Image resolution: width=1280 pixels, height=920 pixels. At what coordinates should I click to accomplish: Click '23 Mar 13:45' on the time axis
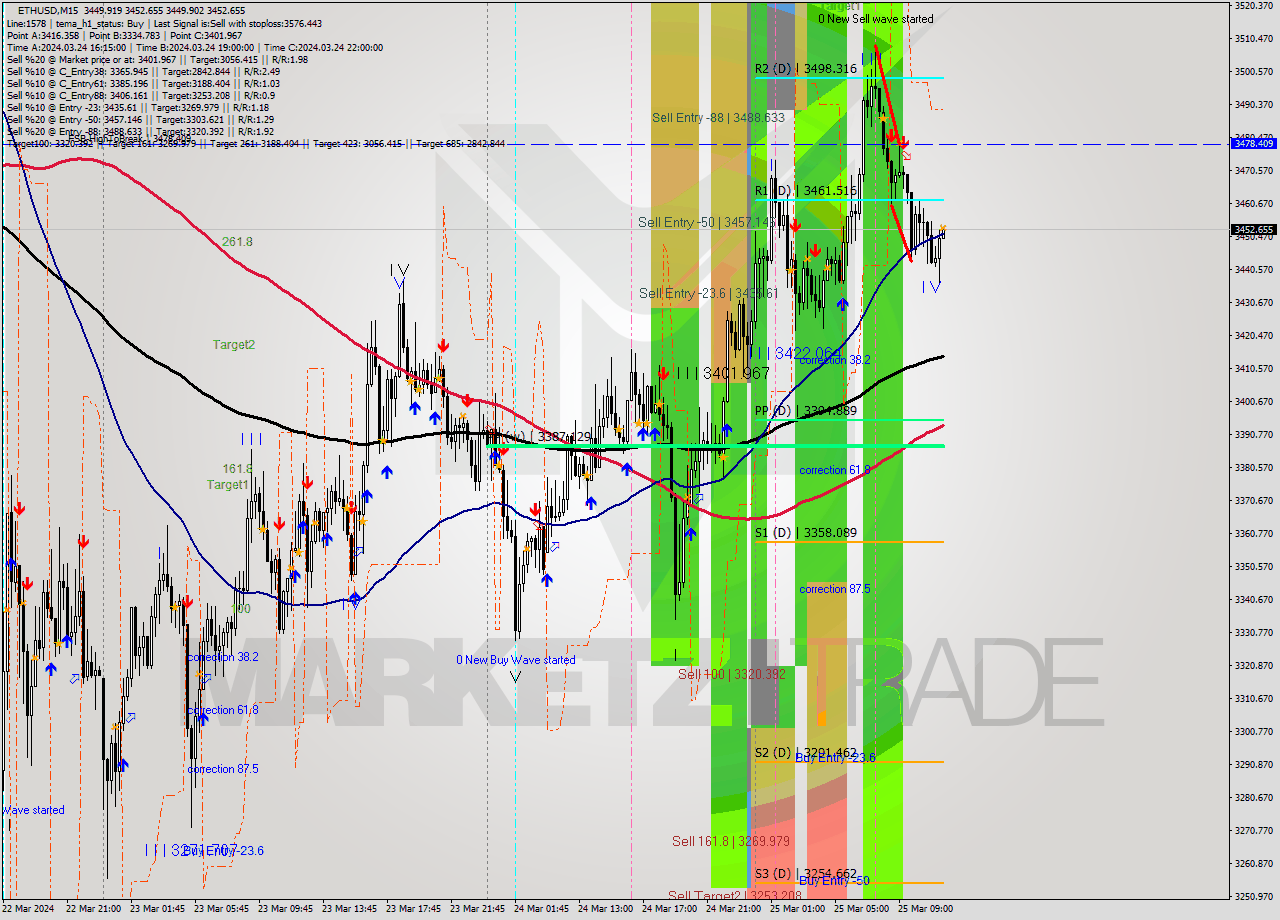(351, 908)
